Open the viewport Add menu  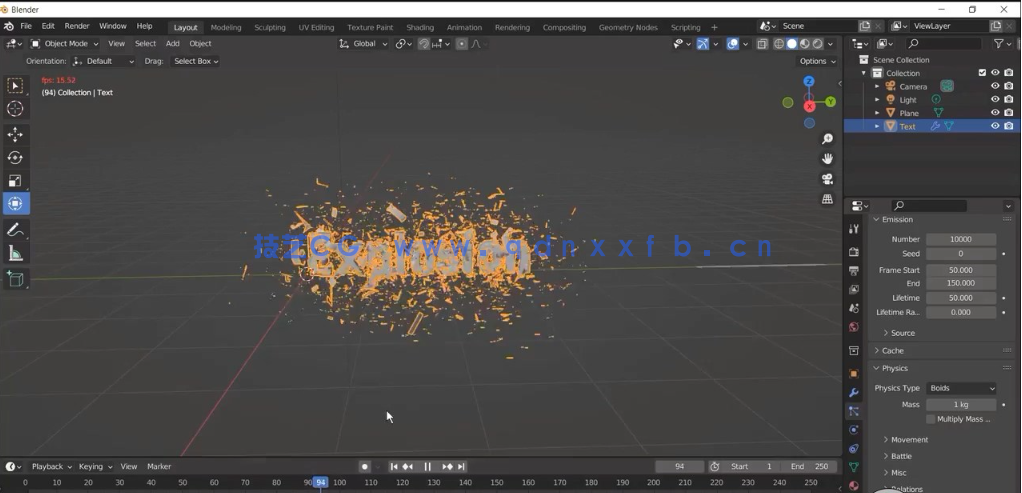[x=173, y=44]
